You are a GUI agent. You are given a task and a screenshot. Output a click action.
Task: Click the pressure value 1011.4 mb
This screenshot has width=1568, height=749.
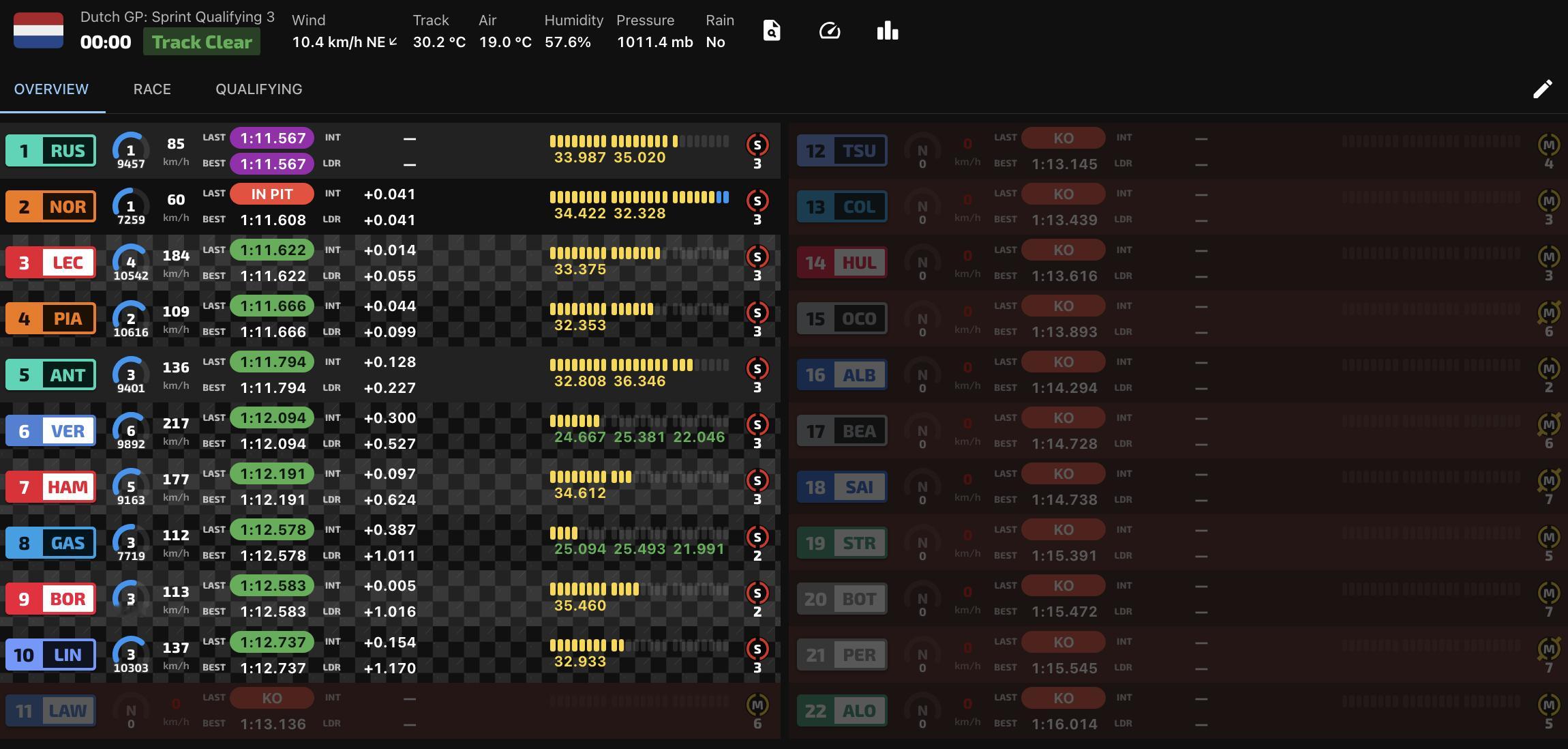coord(654,42)
